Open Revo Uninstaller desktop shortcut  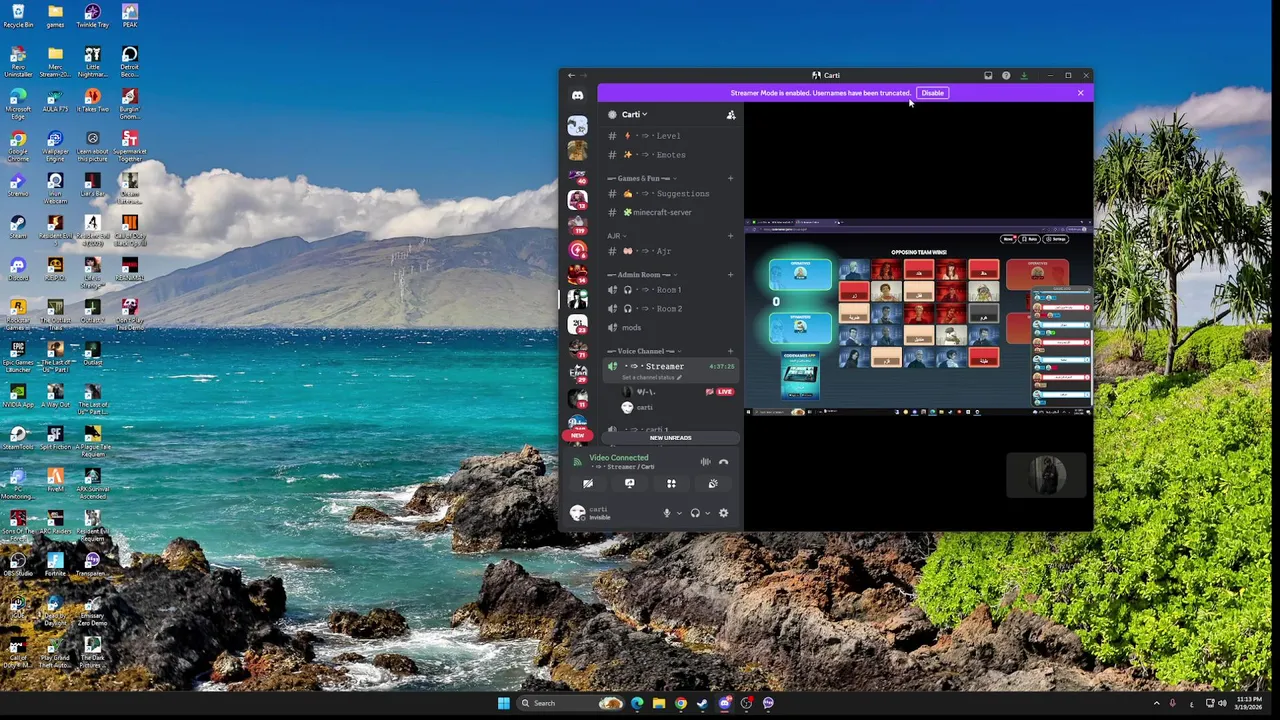pyautogui.click(x=18, y=62)
